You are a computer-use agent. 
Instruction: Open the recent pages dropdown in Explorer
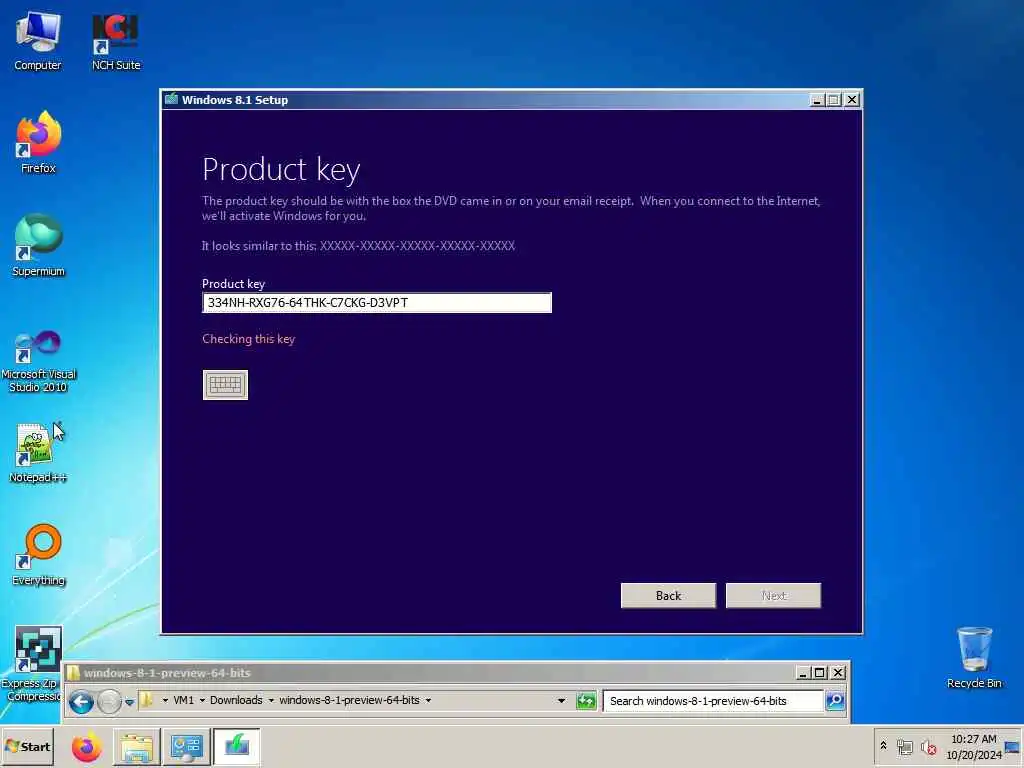pyautogui.click(x=129, y=703)
